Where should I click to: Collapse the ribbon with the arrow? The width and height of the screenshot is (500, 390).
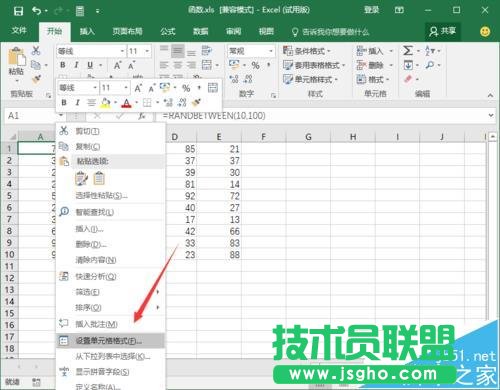point(490,95)
